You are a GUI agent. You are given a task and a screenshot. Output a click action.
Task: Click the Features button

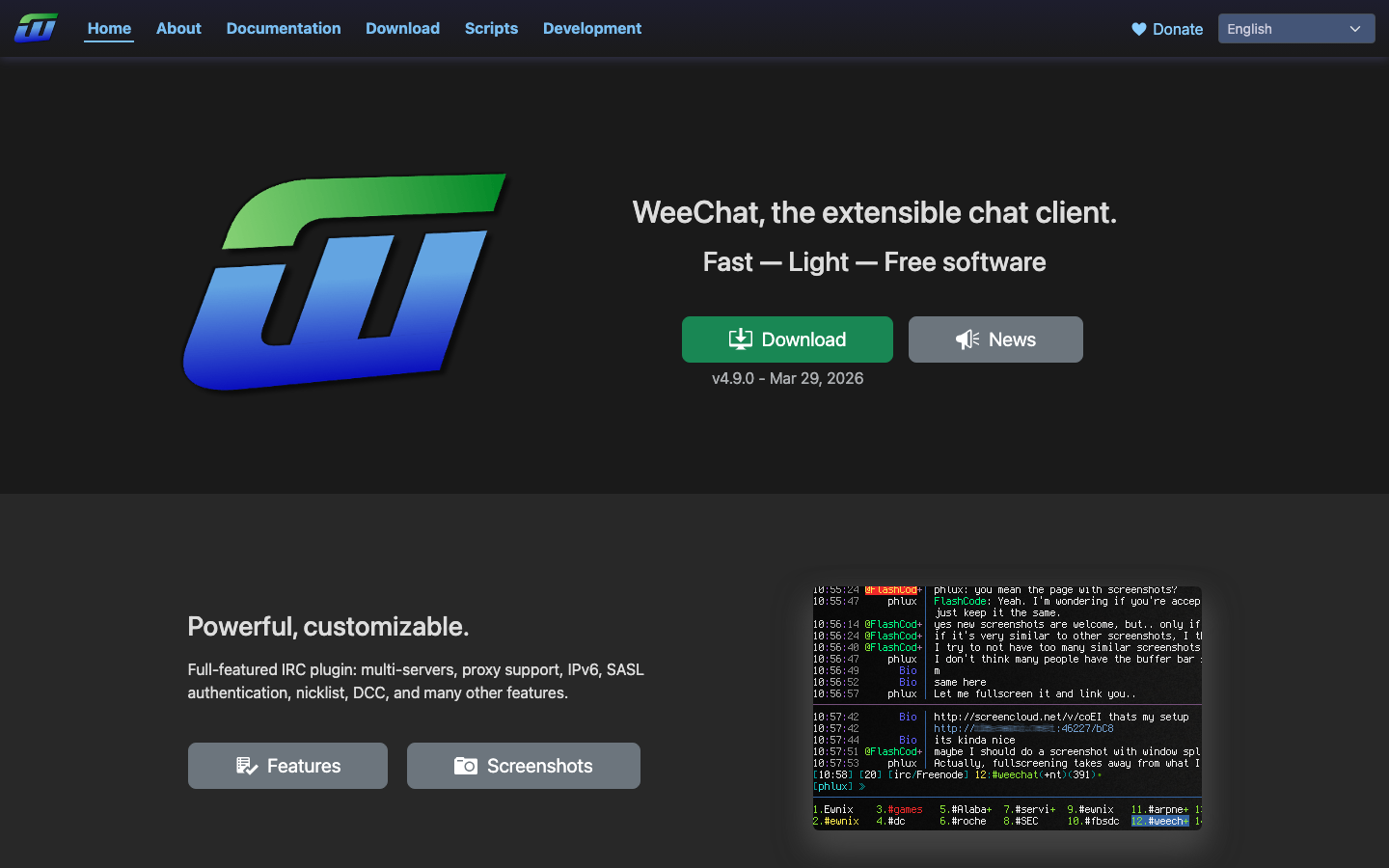pos(287,765)
